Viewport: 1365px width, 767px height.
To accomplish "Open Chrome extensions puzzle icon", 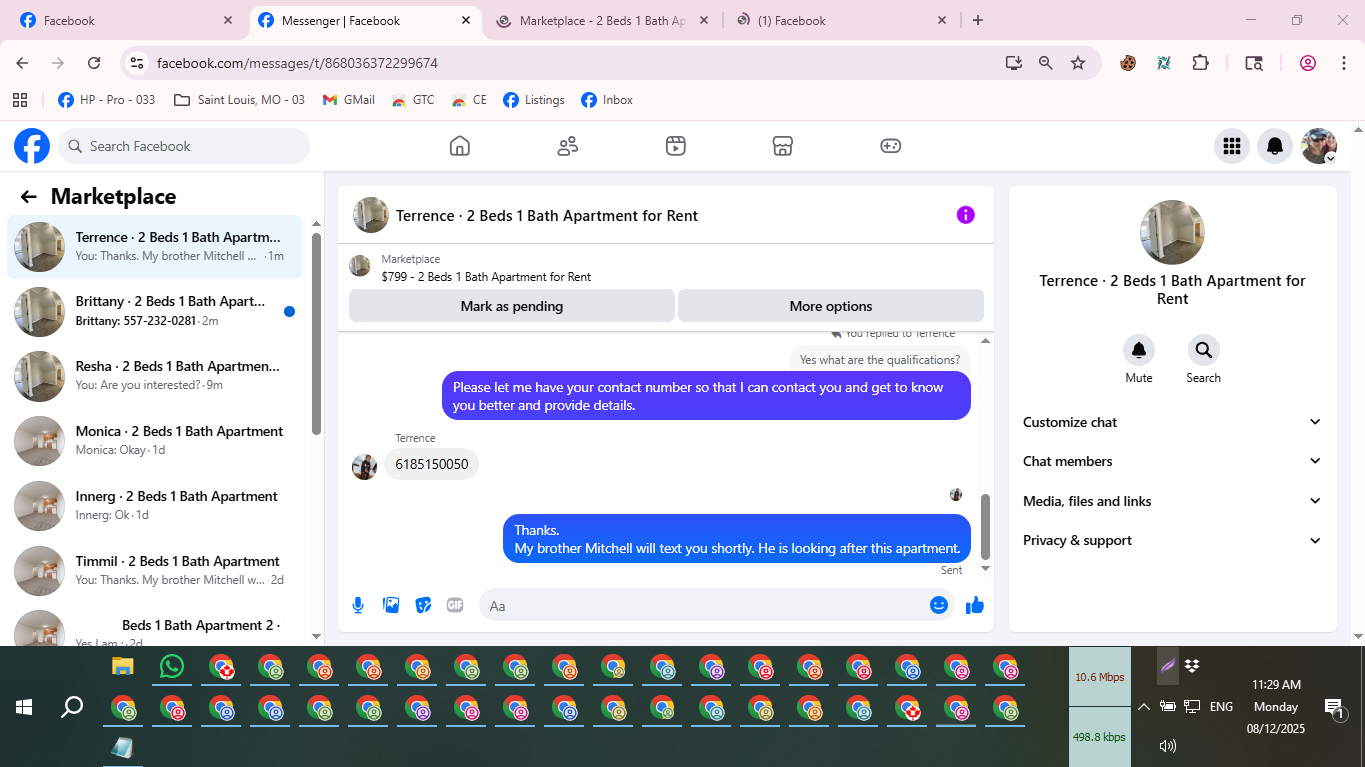I will tap(1200, 63).
